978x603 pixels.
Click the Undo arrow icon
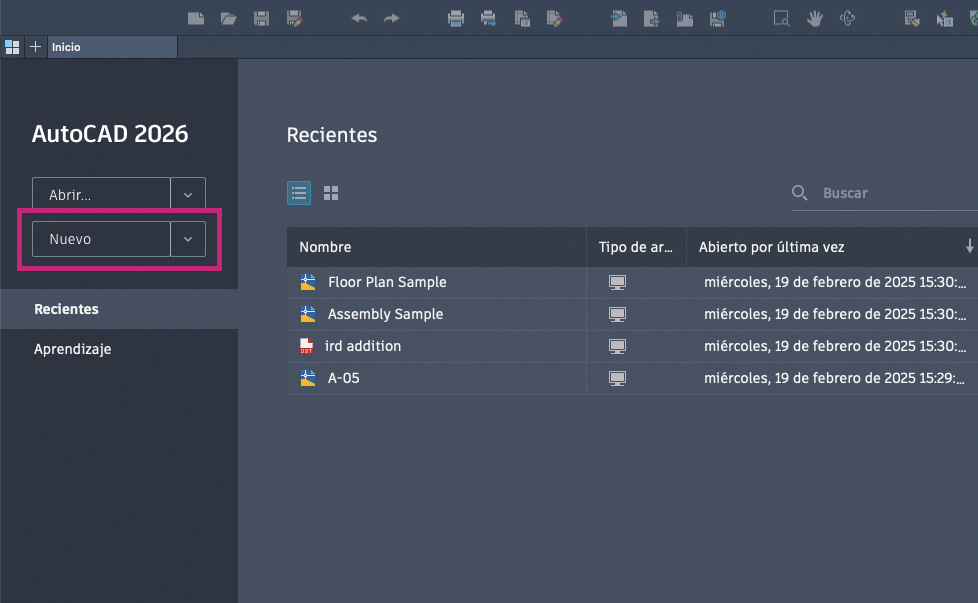coord(359,19)
